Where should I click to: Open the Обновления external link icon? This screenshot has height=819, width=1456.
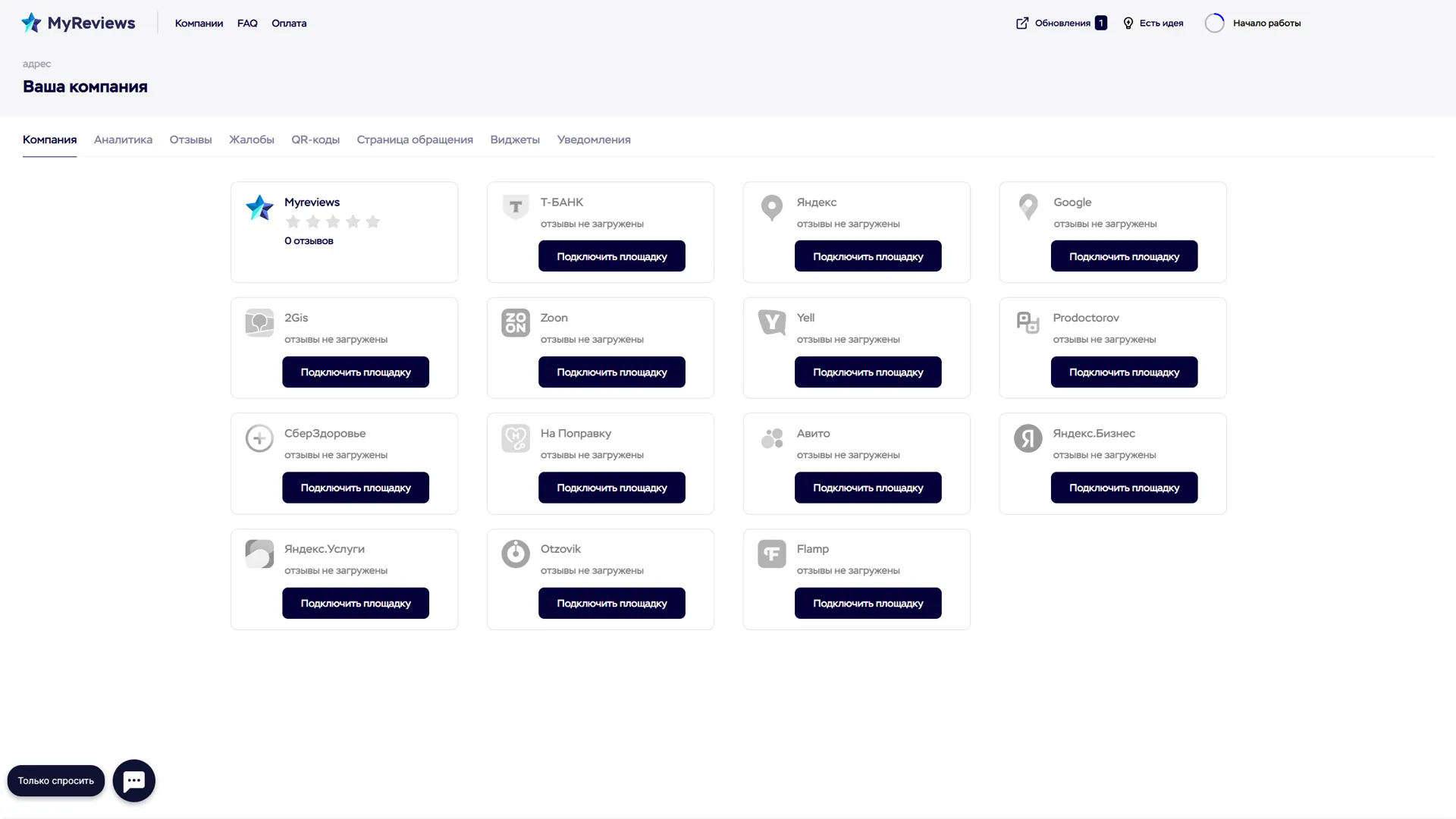(1022, 24)
